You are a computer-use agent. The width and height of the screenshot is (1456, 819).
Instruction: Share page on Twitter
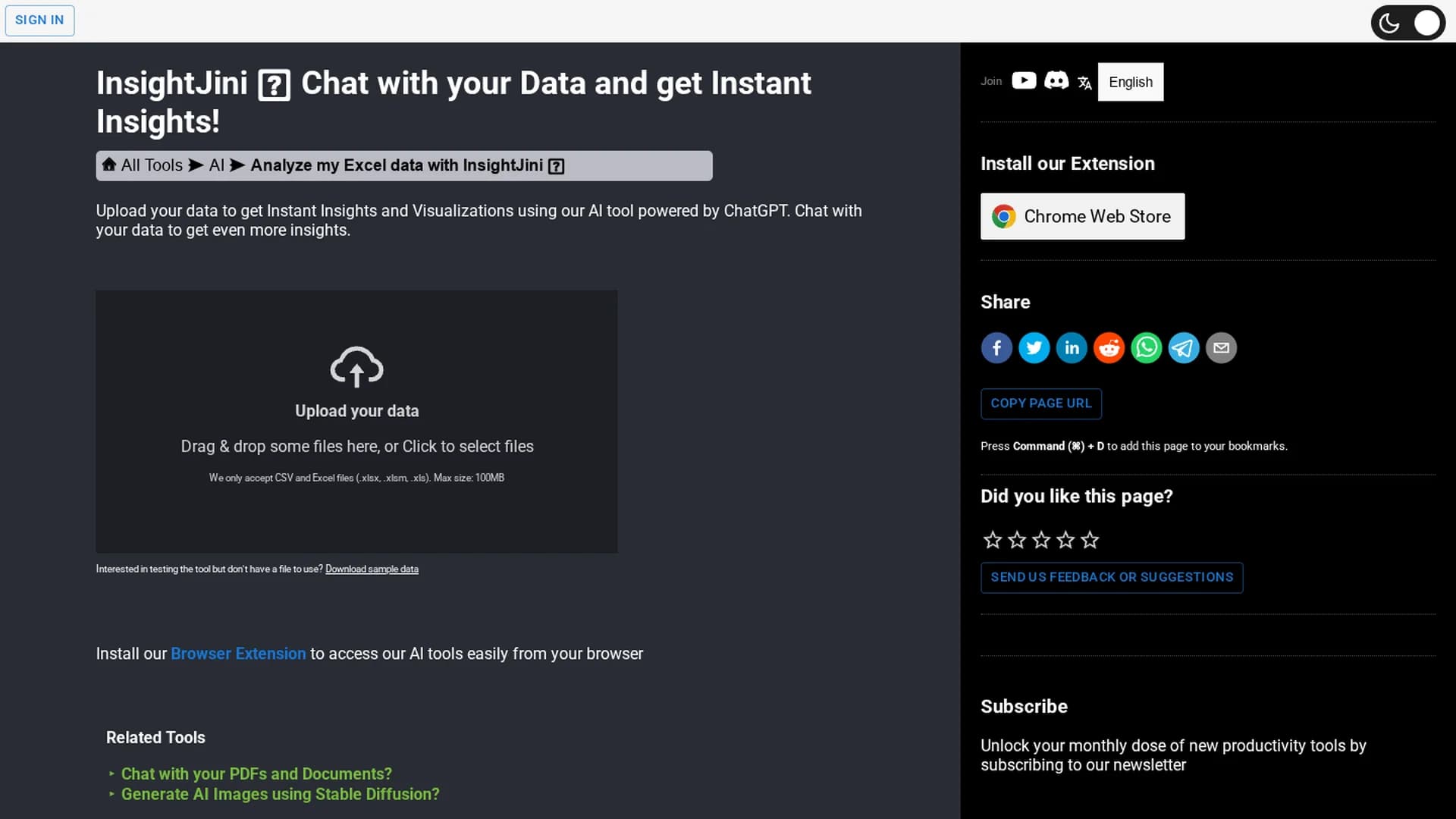pos(1034,348)
